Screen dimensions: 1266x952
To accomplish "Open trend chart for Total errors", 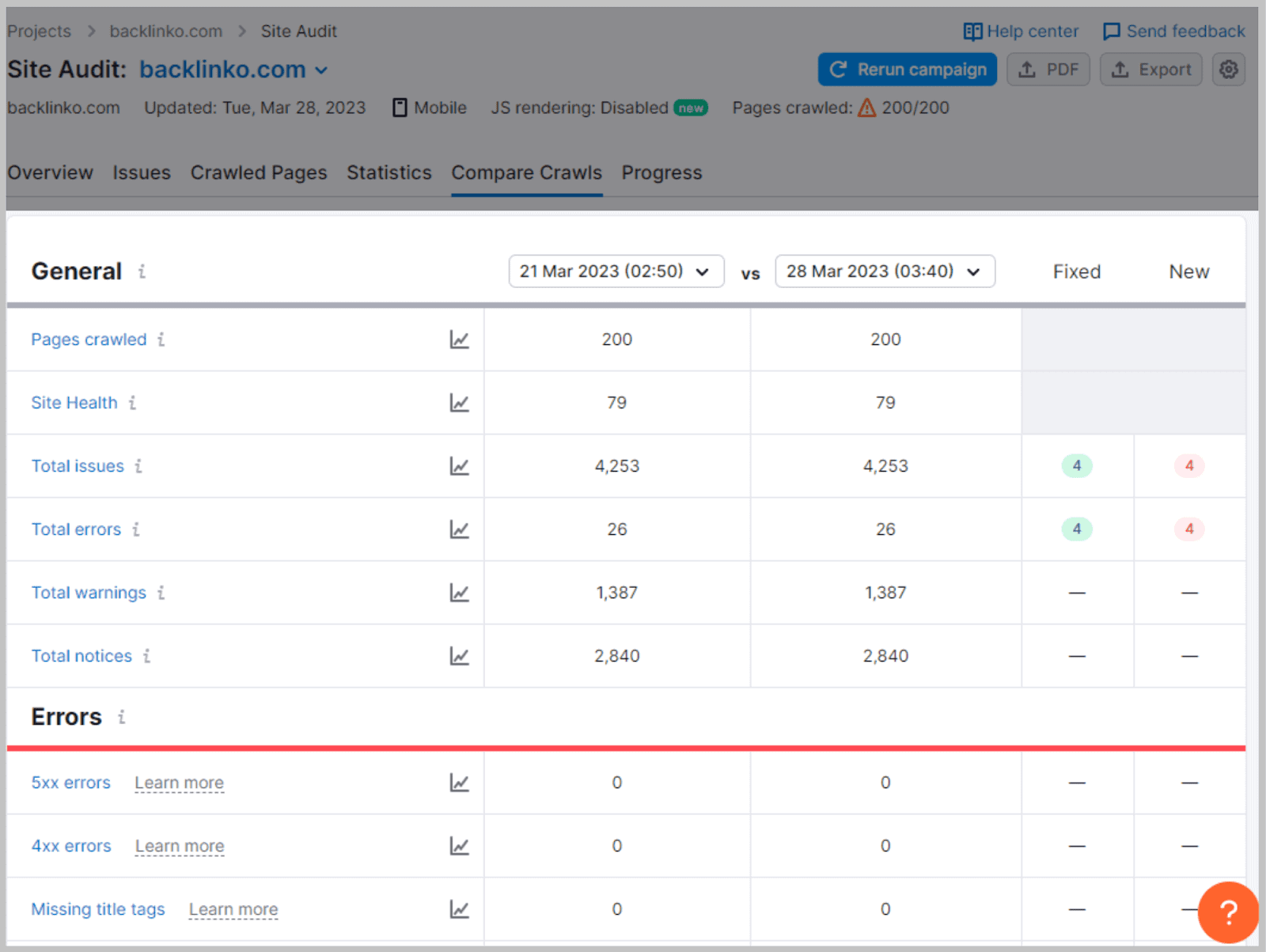I will 459,529.
